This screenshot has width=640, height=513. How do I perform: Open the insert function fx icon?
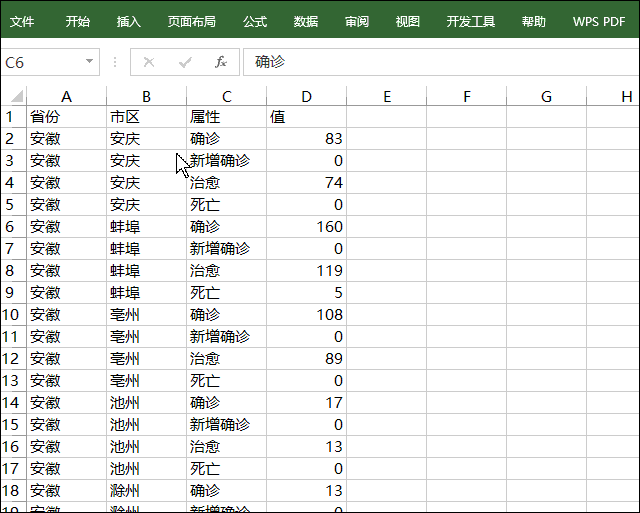coord(221,62)
